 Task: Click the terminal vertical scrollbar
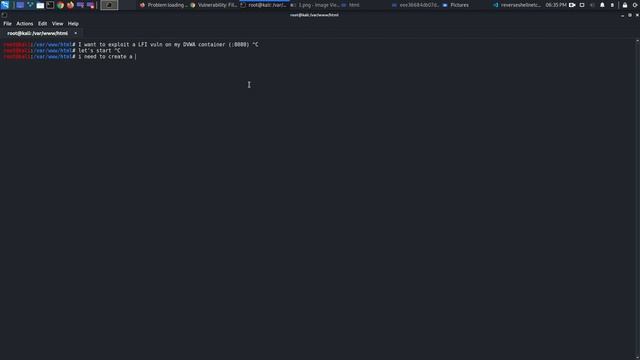coord(638,199)
